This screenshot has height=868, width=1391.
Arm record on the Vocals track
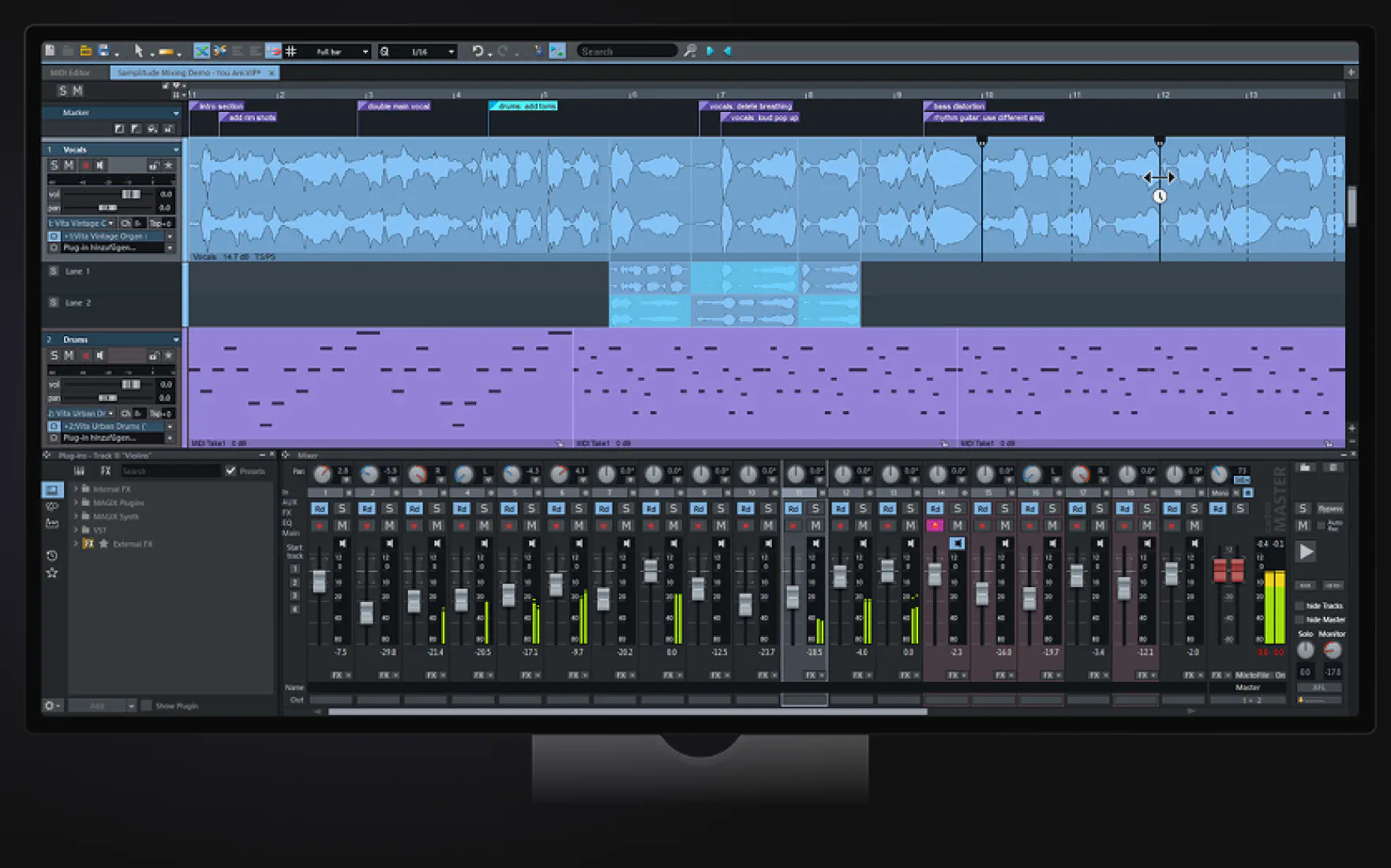pos(85,166)
